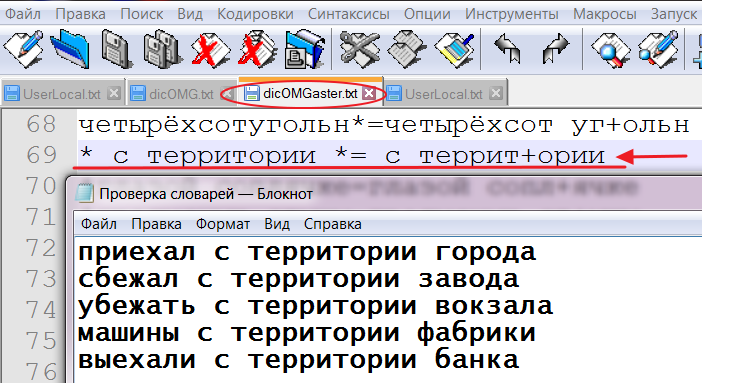Screen dimensions: 752x386
Task: Click line number 74 in the margin
Action: 41,310
